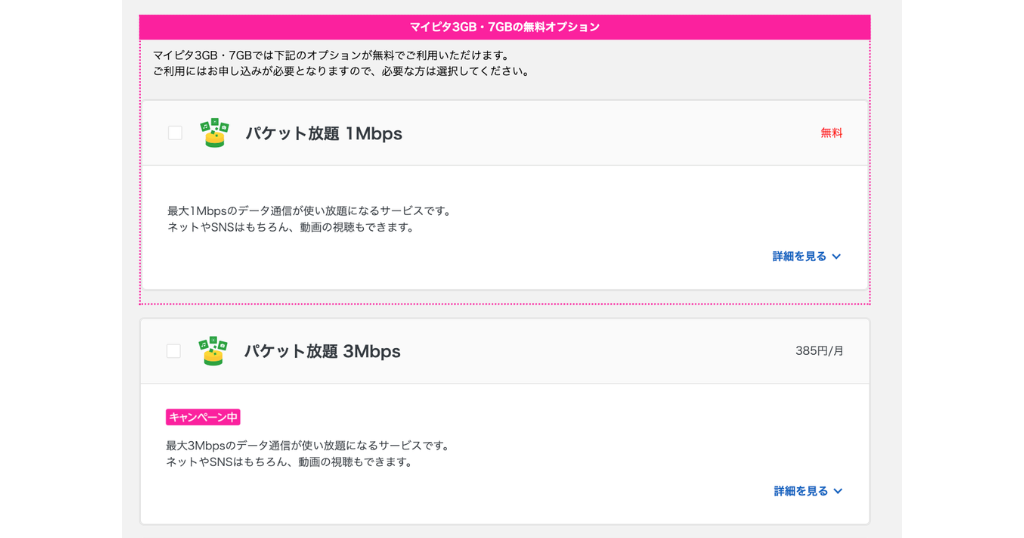Open 詳細を見る for the 3Mbps option
The image size is (1024, 538).
point(801,491)
